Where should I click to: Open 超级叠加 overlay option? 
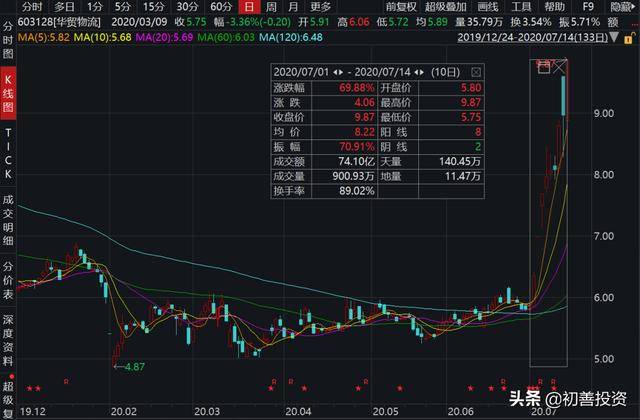446,7
